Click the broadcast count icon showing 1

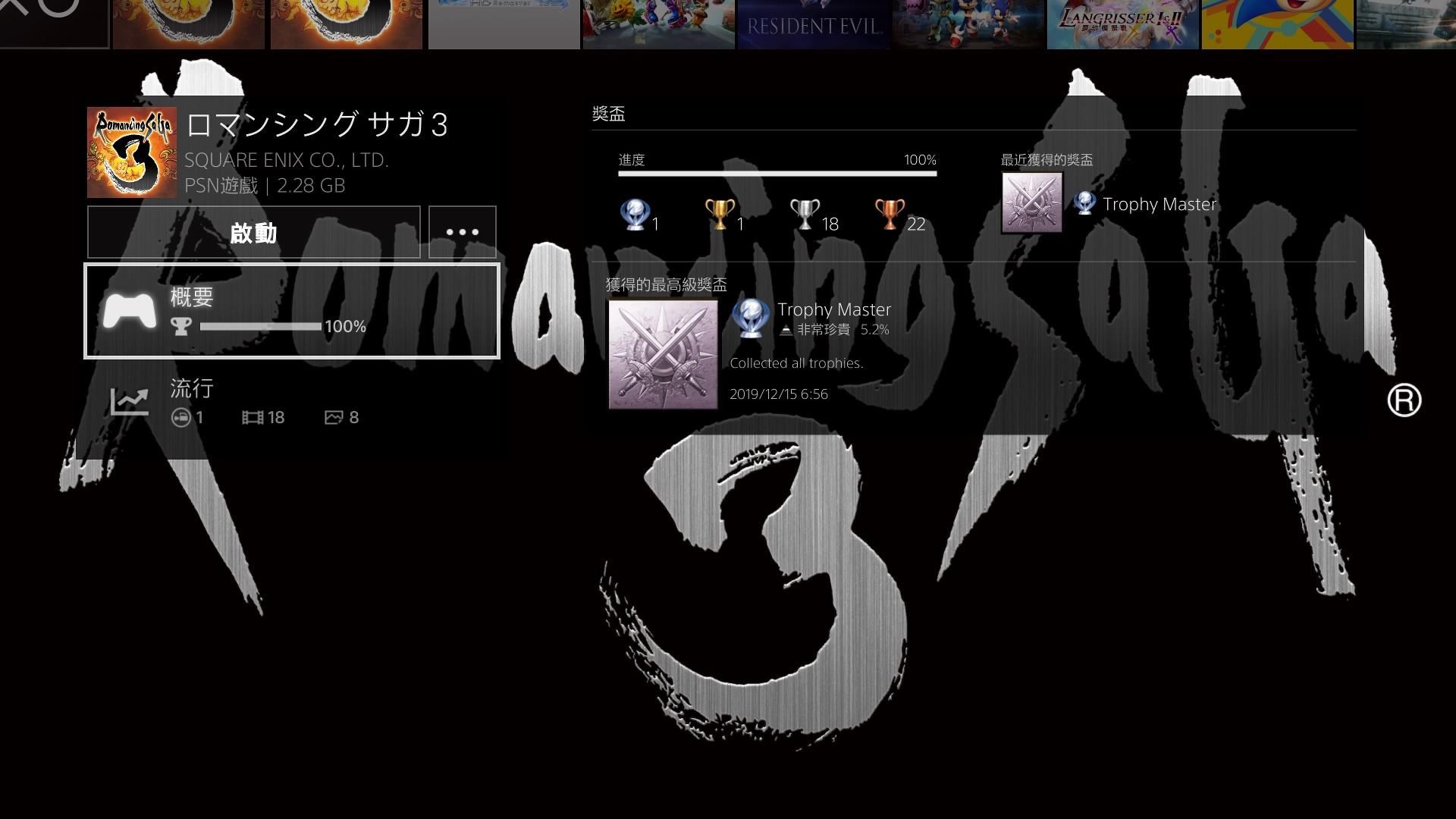click(x=180, y=418)
